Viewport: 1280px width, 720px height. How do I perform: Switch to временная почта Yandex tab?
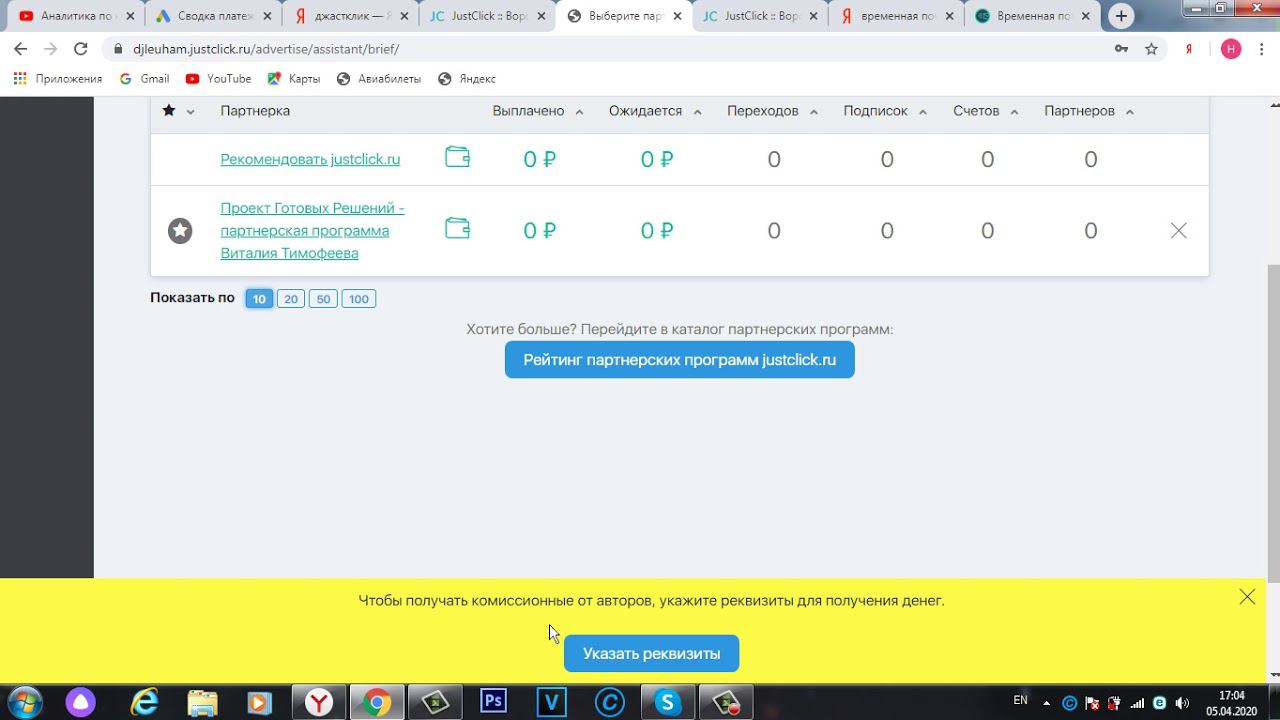pyautogui.click(x=897, y=16)
